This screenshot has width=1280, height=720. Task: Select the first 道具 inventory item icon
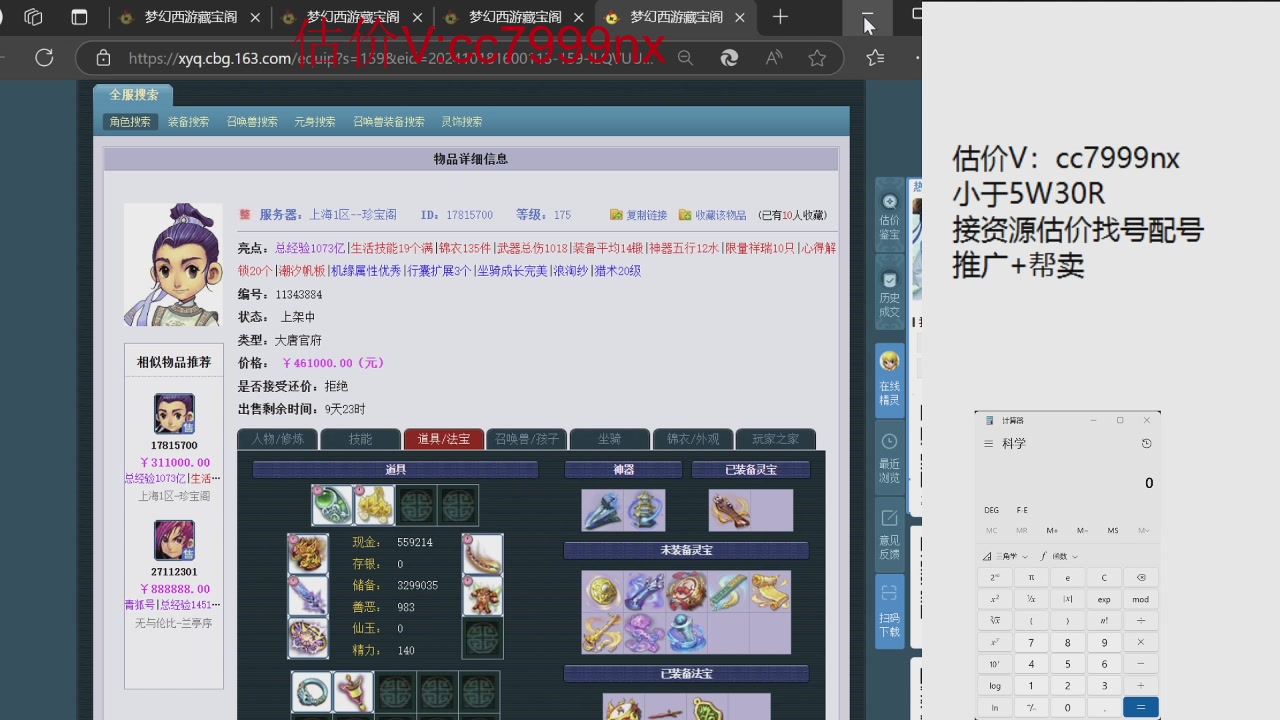pos(331,505)
